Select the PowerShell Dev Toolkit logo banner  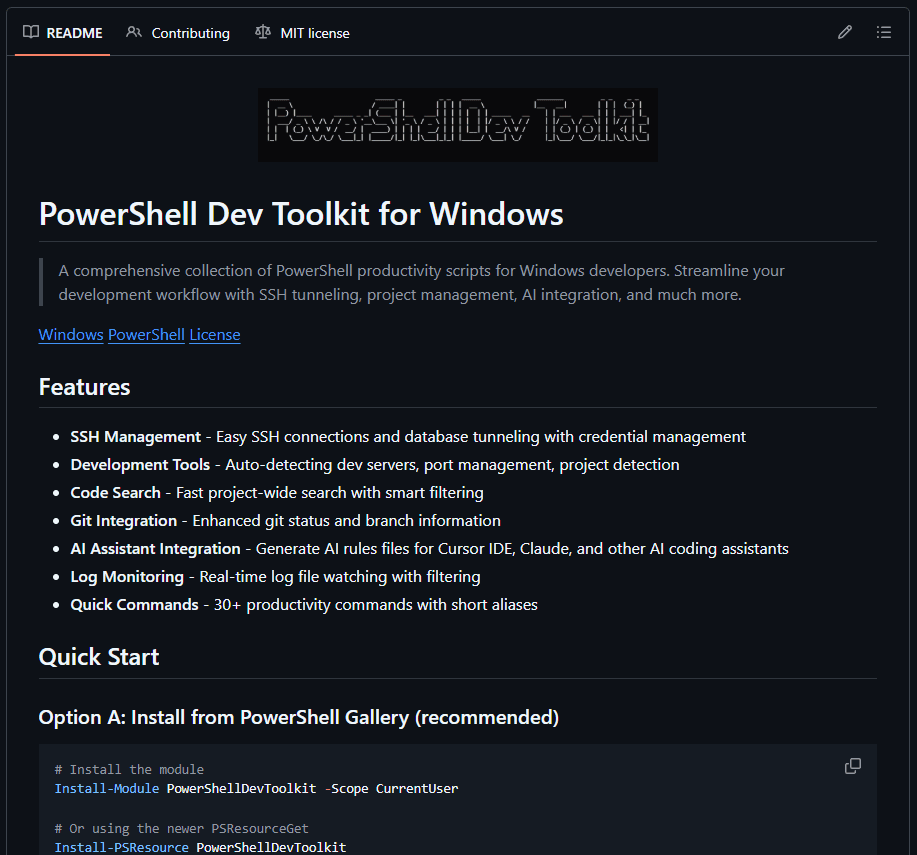click(x=457, y=124)
